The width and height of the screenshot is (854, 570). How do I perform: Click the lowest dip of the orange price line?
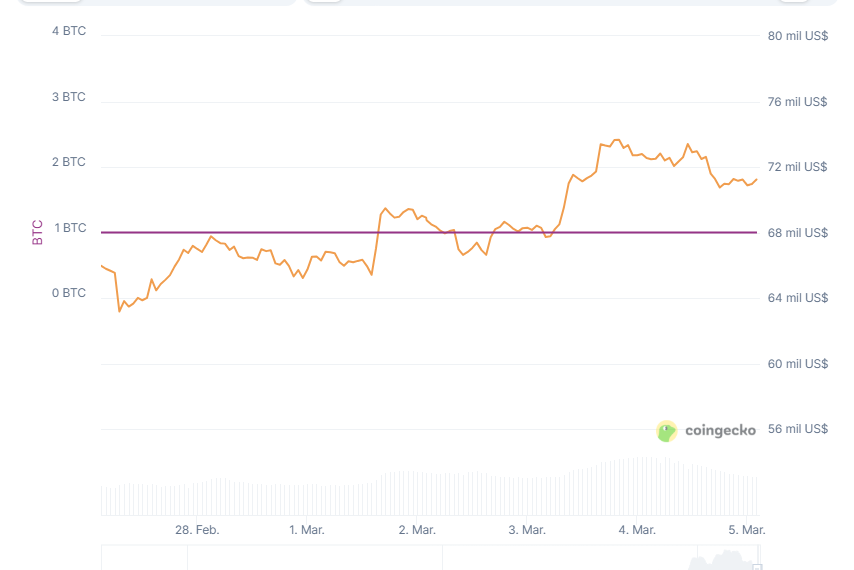pos(120,311)
